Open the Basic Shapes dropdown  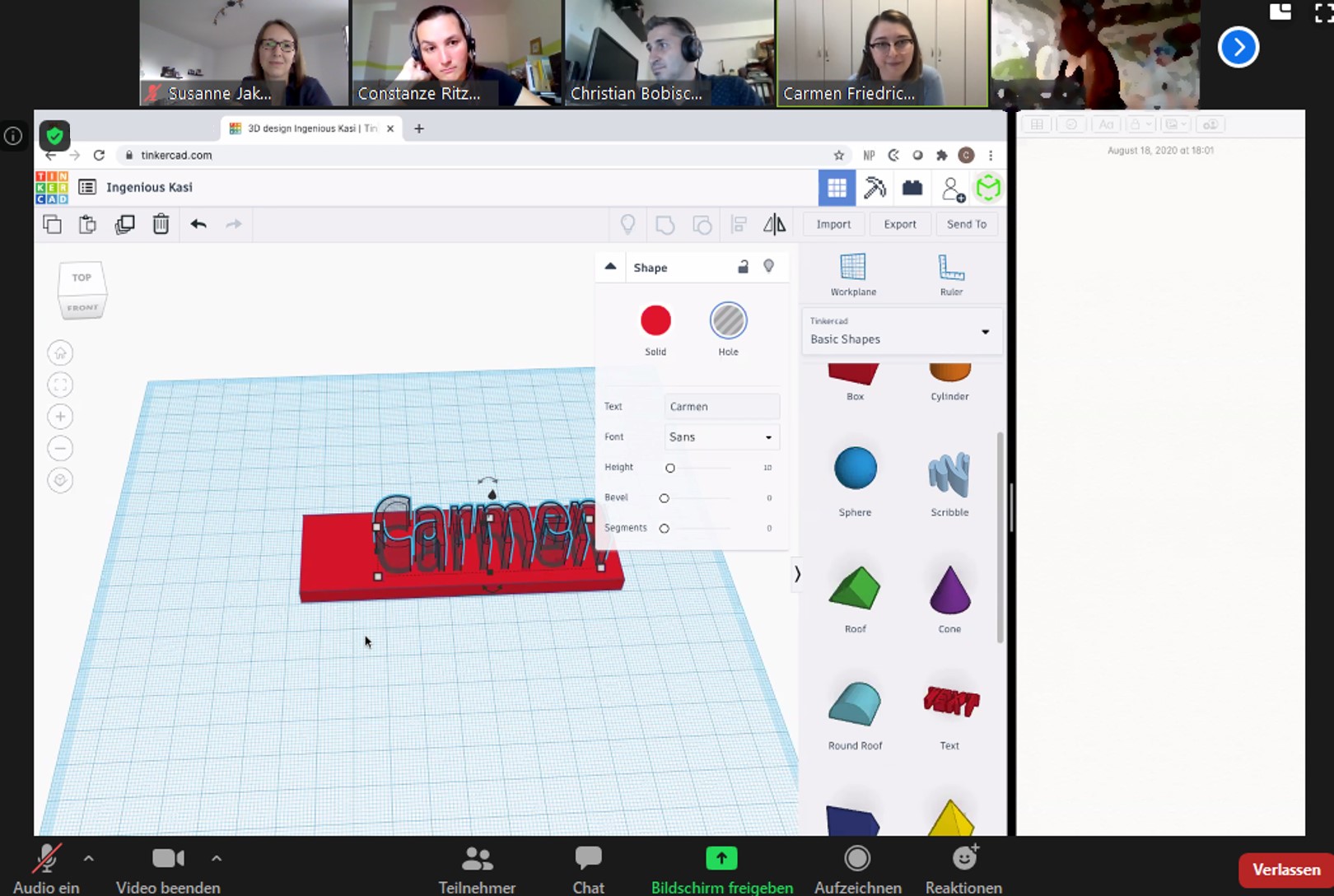pyautogui.click(x=902, y=333)
